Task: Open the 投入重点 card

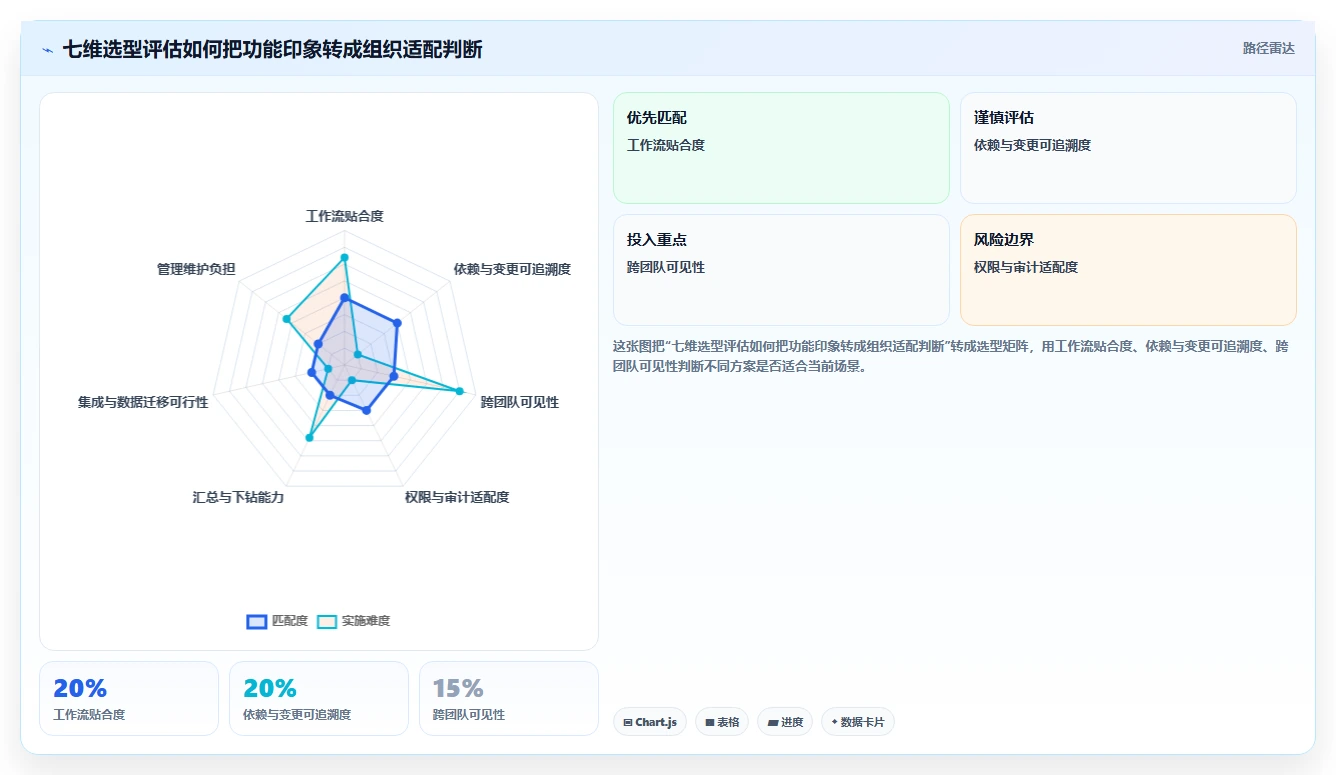Action: pyautogui.click(x=781, y=270)
